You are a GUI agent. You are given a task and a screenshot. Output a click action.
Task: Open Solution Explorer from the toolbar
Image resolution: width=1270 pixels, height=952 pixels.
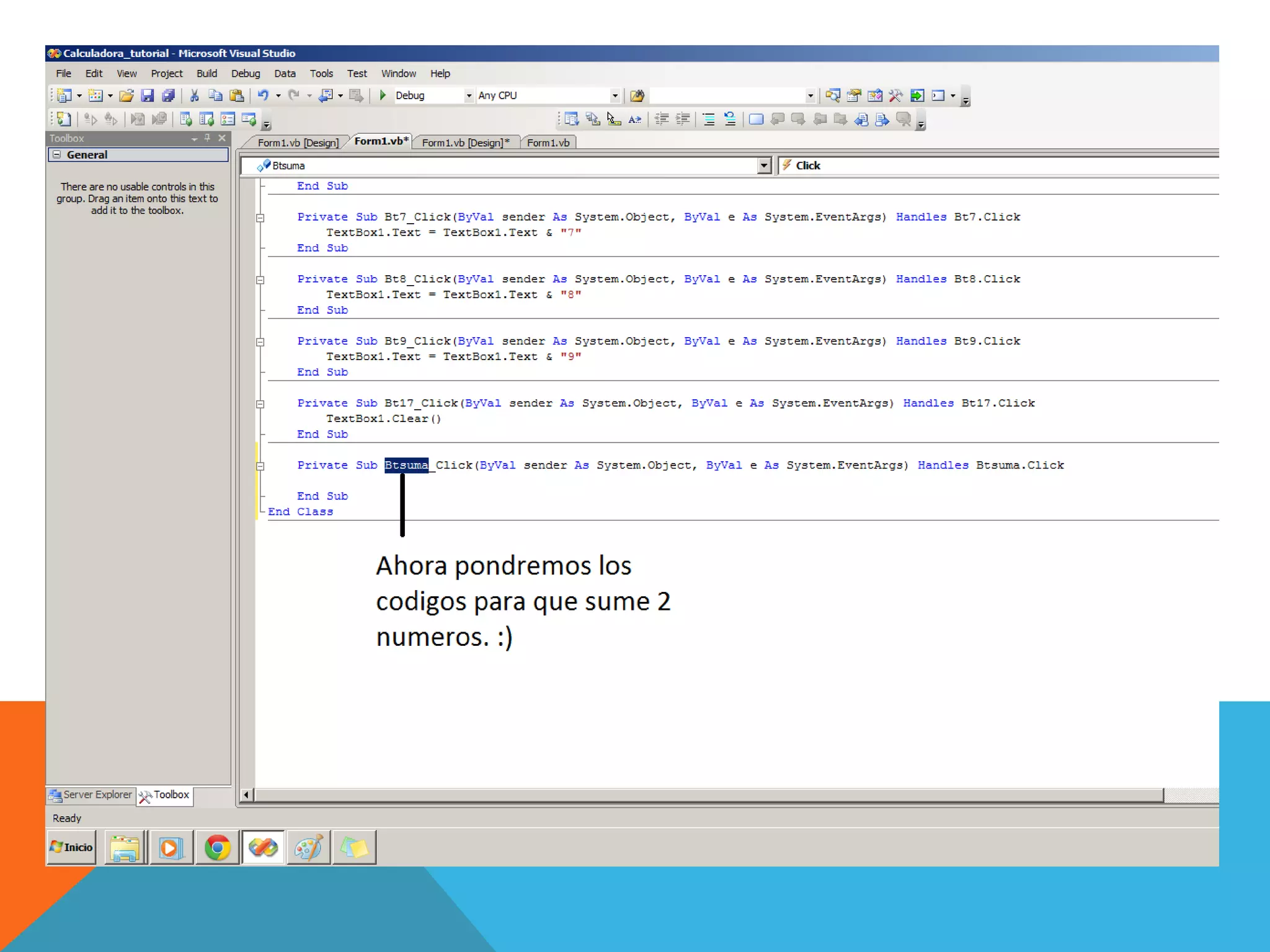click(833, 95)
